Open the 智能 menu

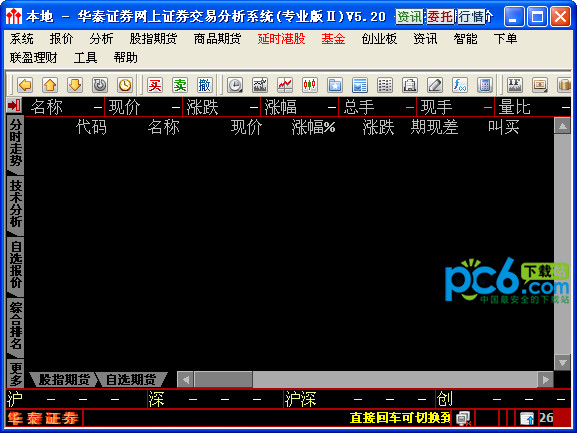pos(465,39)
